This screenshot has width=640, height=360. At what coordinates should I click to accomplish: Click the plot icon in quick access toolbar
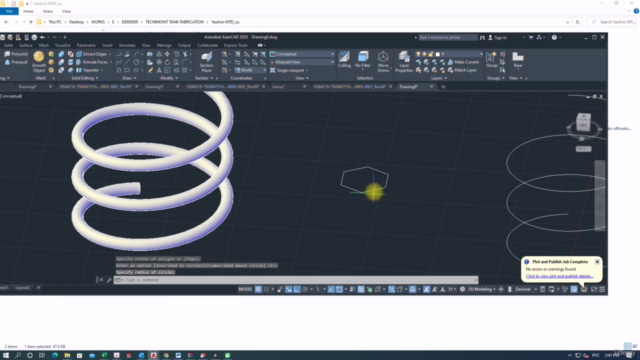point(34,37)
